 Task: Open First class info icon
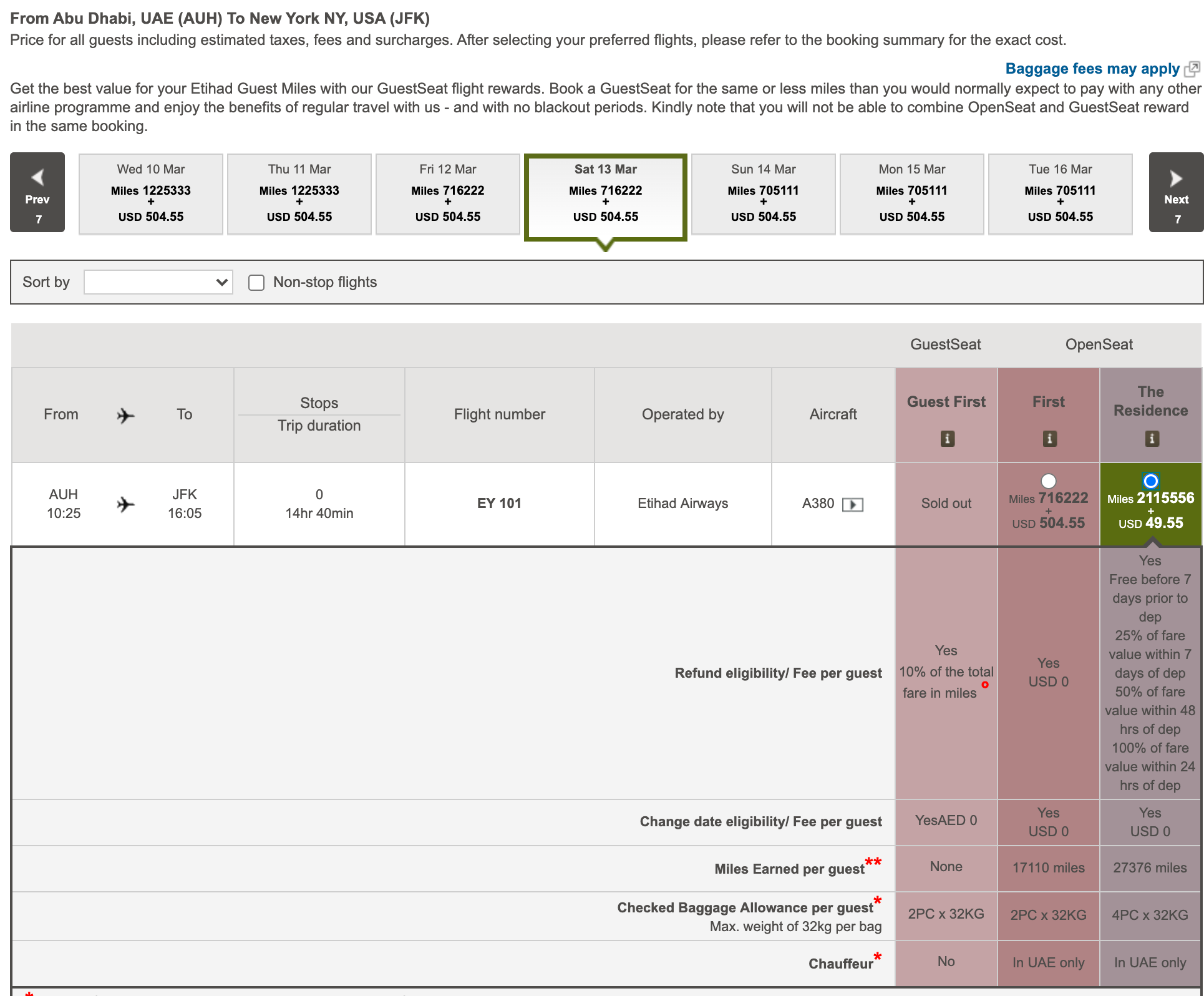(1049, 439)
